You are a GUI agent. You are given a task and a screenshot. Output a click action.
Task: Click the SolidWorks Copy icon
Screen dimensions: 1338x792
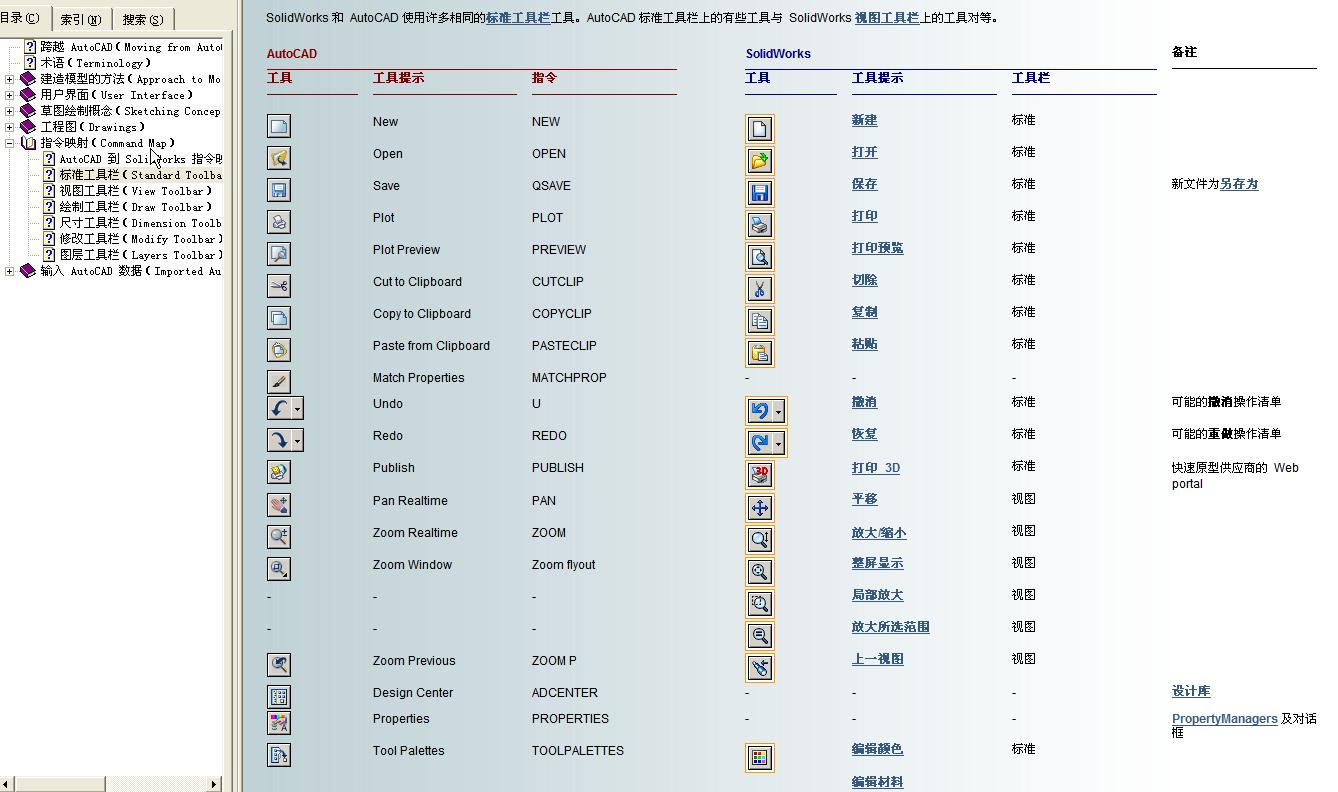coord(760,320)
